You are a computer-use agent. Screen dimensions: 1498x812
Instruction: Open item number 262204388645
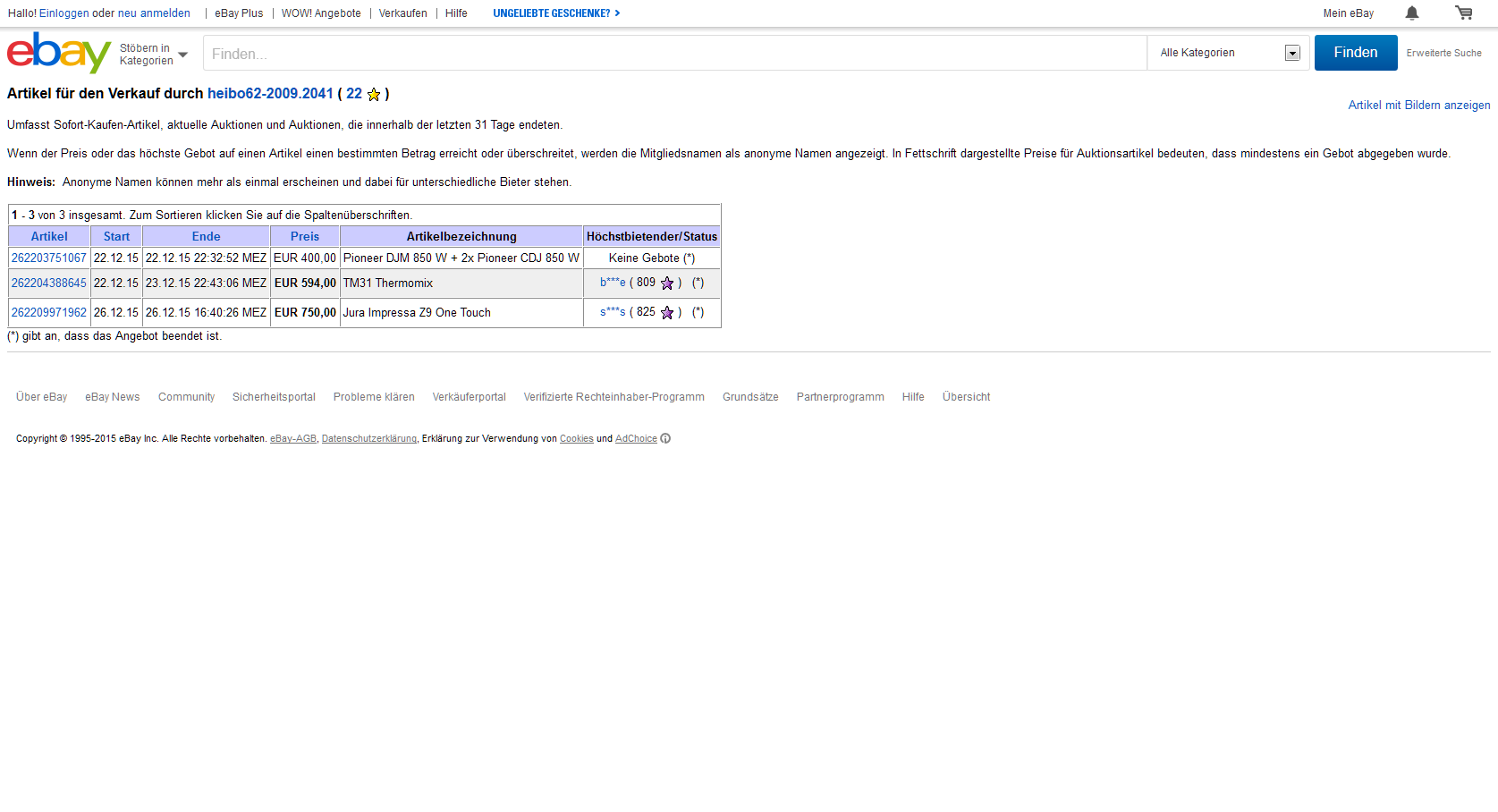tap(49, 283)
